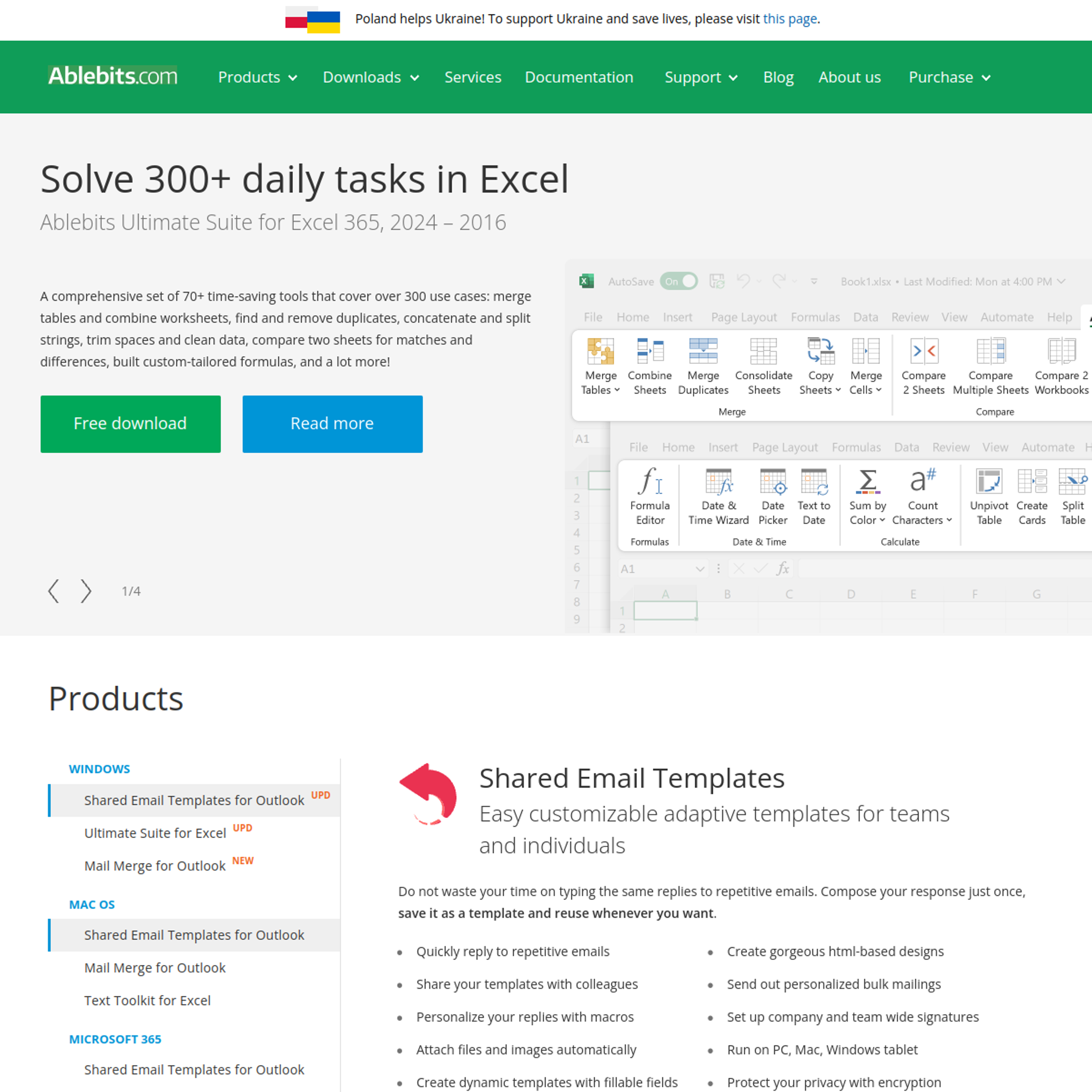Expand the Book1.xlsx title dropdown chevron
The image size is (1092, 1092).
coord(1062,281)
